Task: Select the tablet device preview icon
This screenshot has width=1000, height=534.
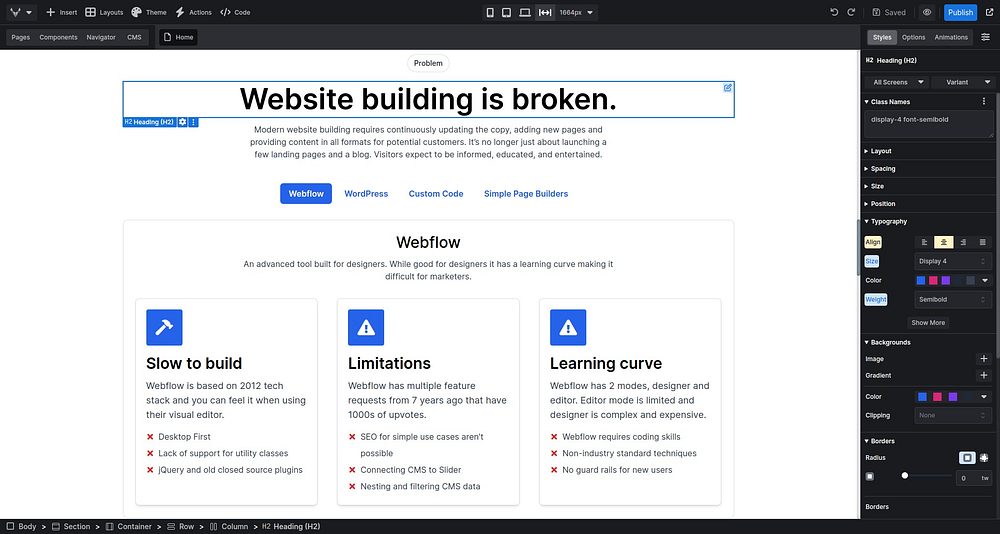Action: (506, 12)
